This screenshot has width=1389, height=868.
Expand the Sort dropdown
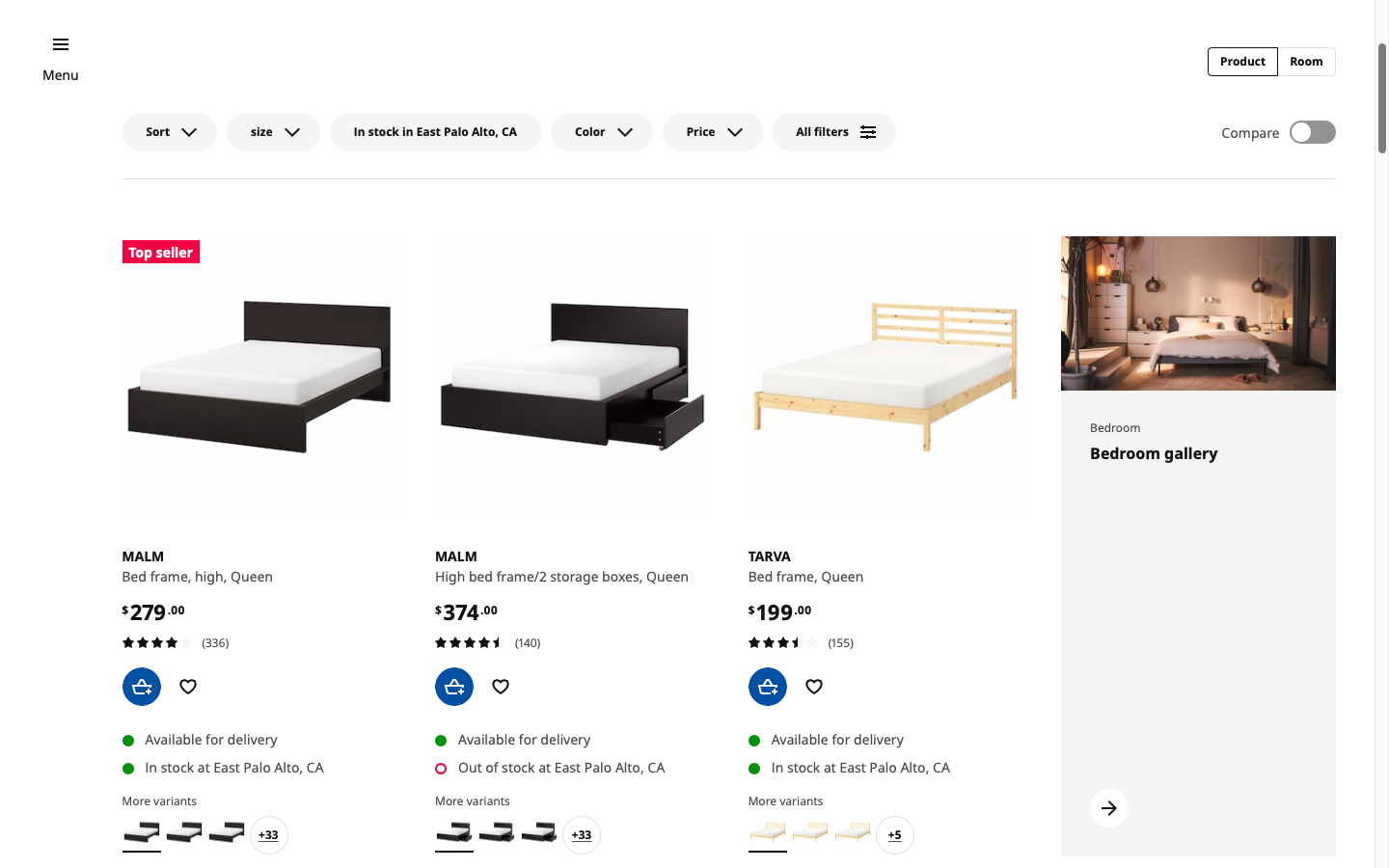pyautogui.click(x=170, y=132)
